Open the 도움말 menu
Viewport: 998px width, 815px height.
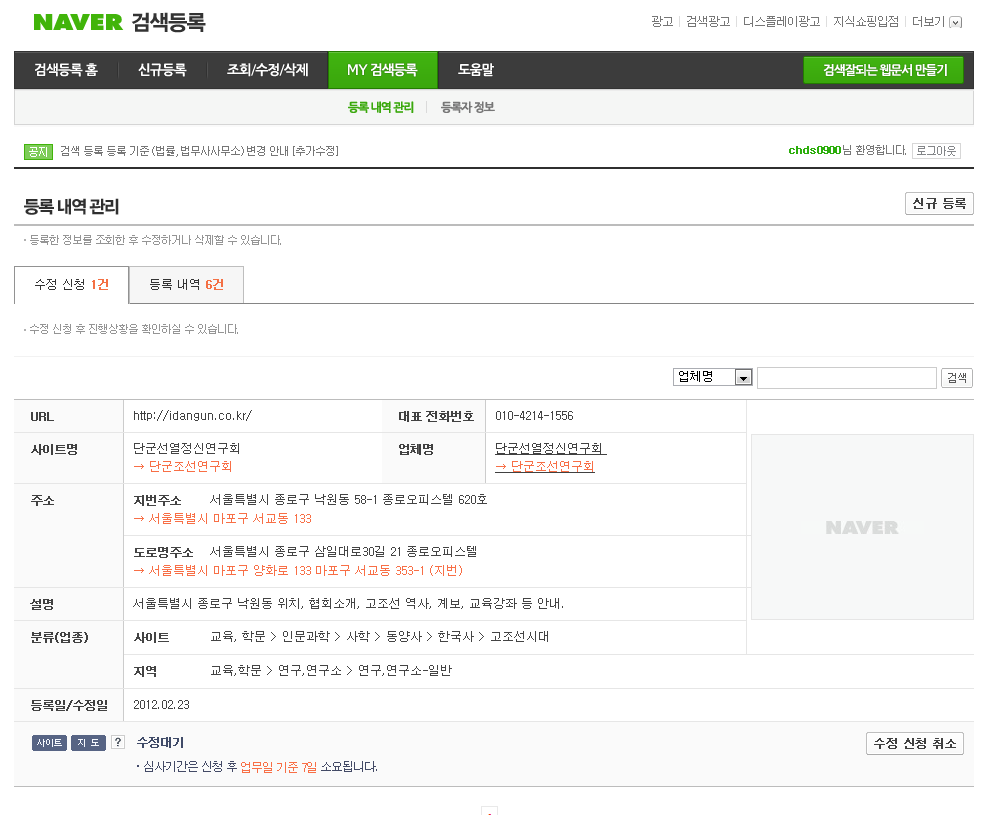(x=475, y=69)
